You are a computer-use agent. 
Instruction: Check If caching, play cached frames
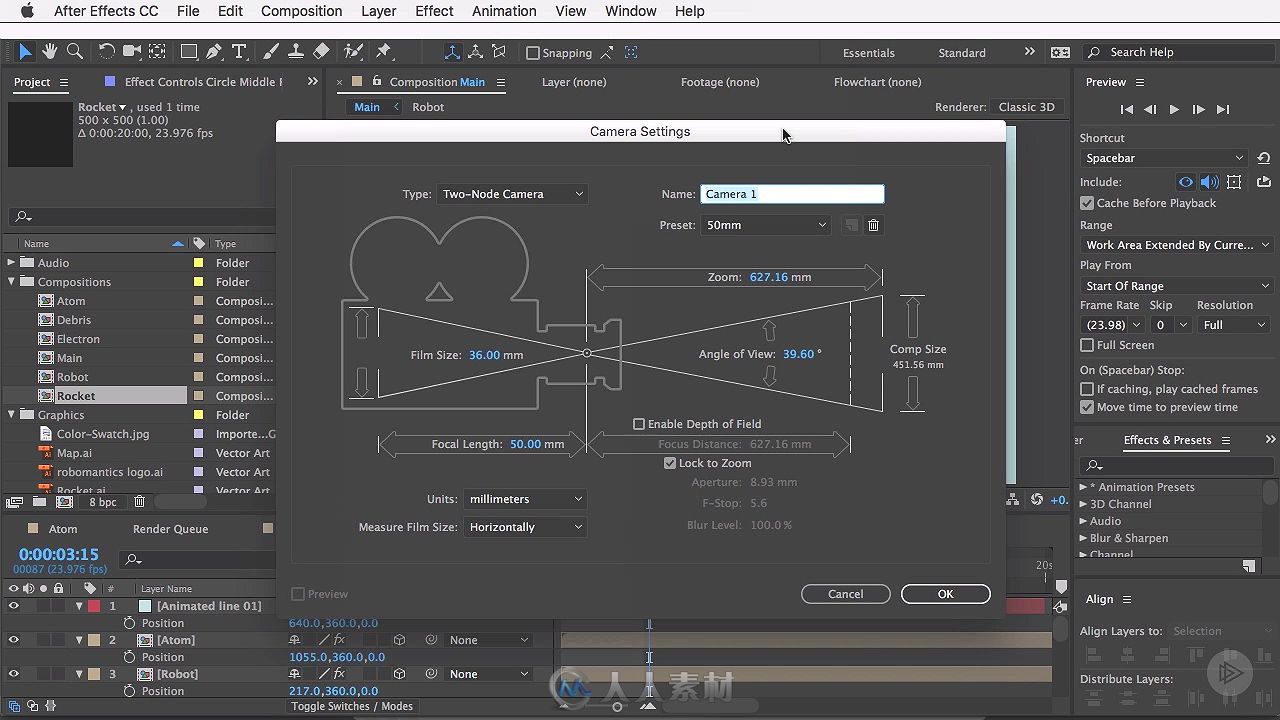point(1087,389)
